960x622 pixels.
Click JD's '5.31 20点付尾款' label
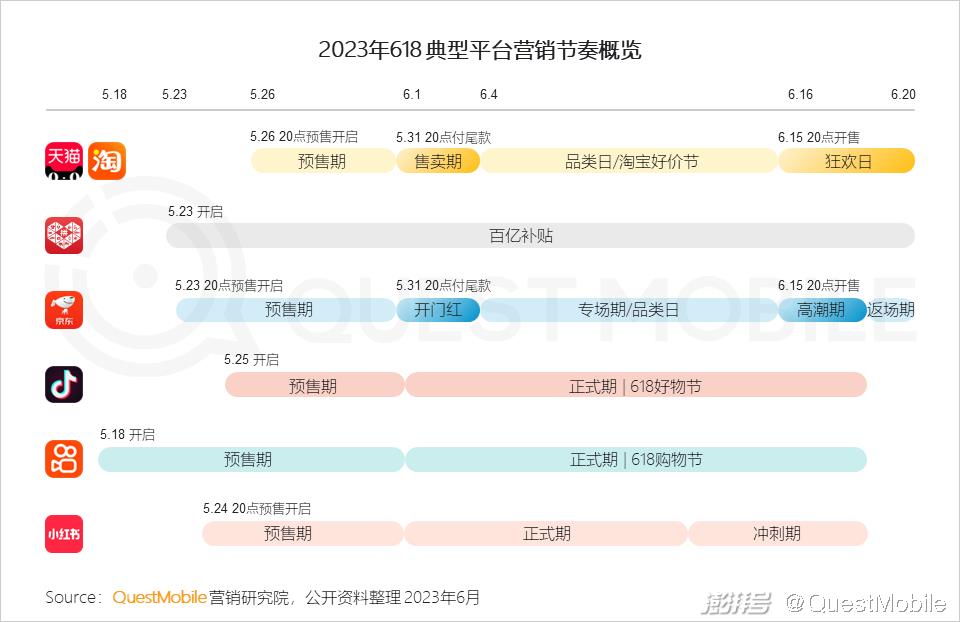pos(443,285)
